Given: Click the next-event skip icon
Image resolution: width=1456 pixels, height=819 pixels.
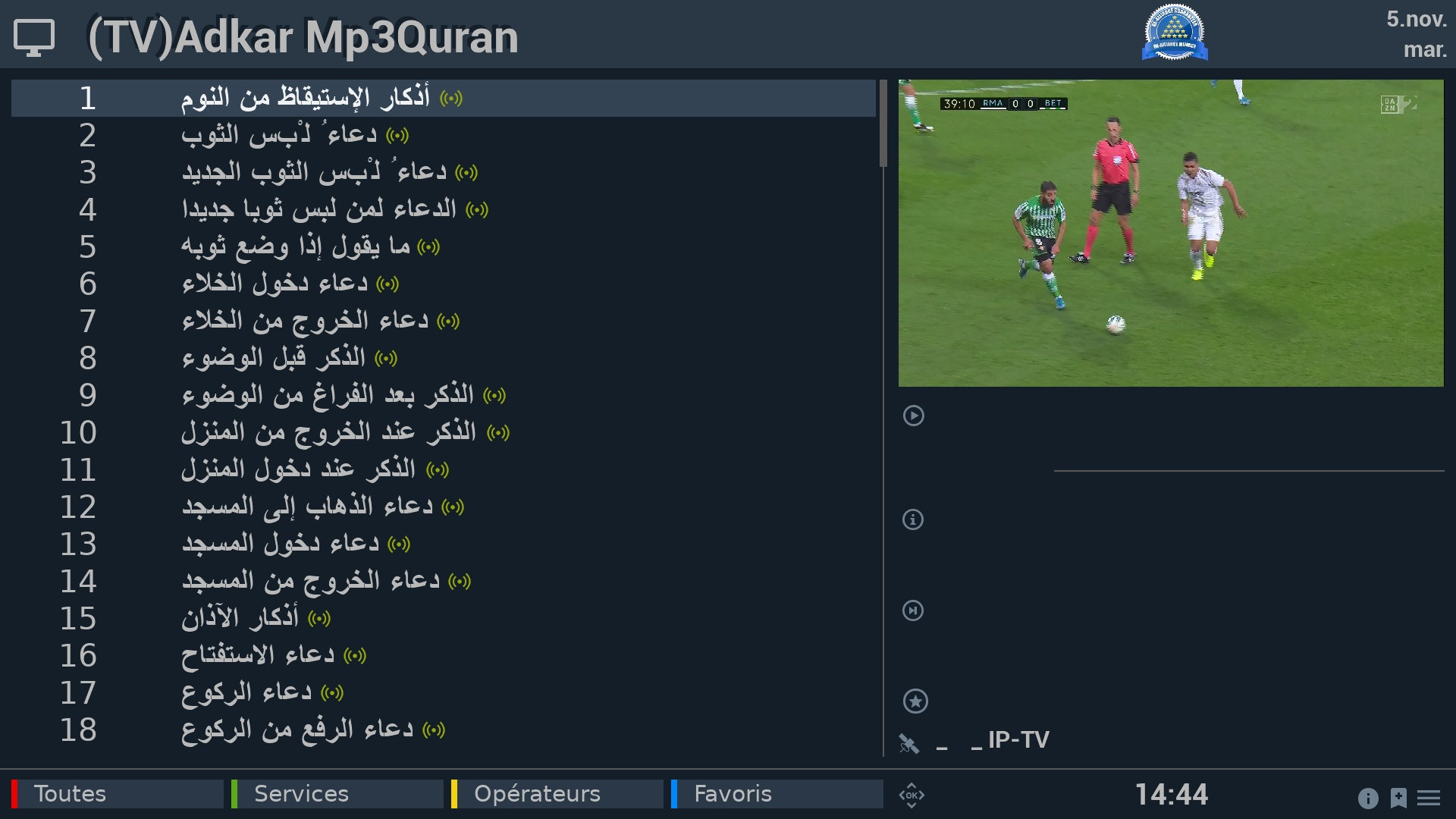Looking at the screenshot, I should [x=913, y=610].
